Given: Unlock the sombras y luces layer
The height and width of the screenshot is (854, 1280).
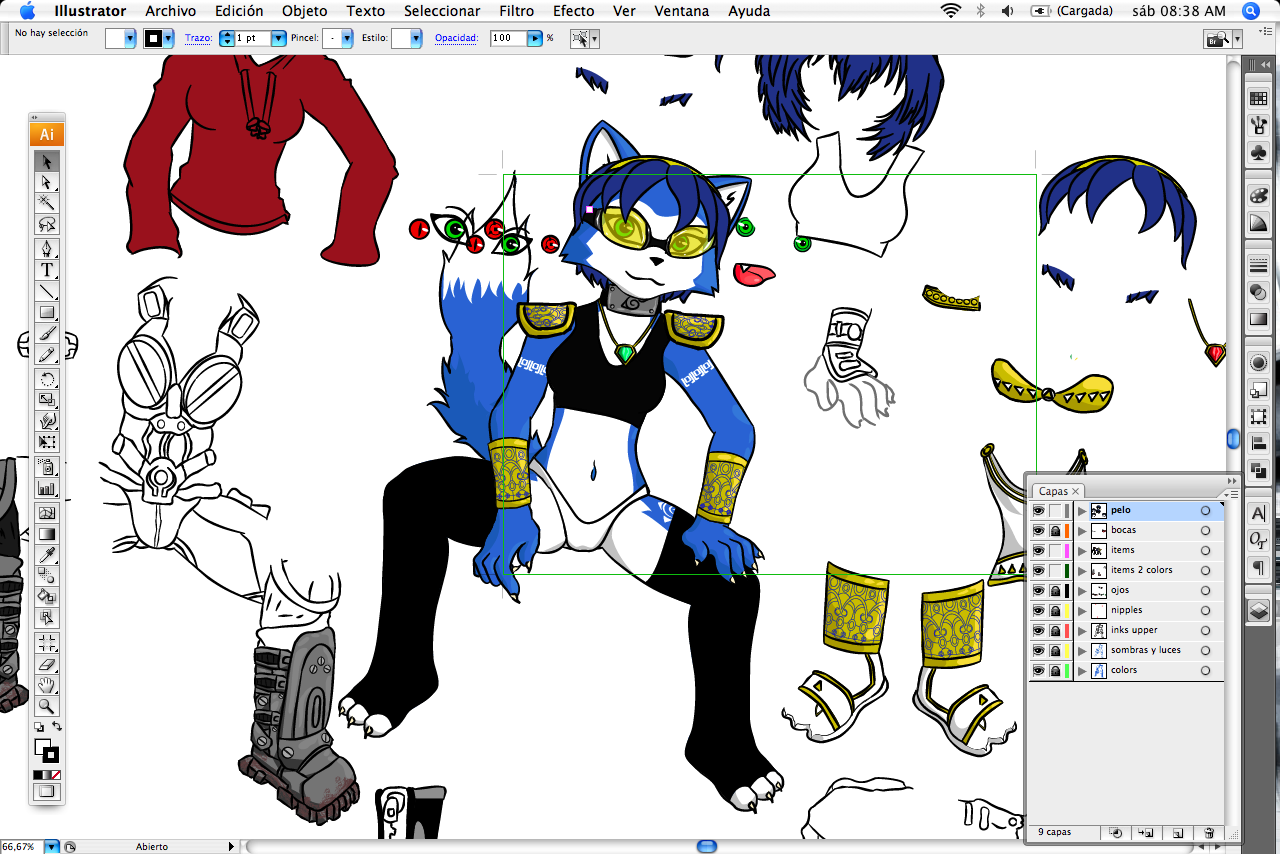Looking at the screenshot, I should (1055, 650).
